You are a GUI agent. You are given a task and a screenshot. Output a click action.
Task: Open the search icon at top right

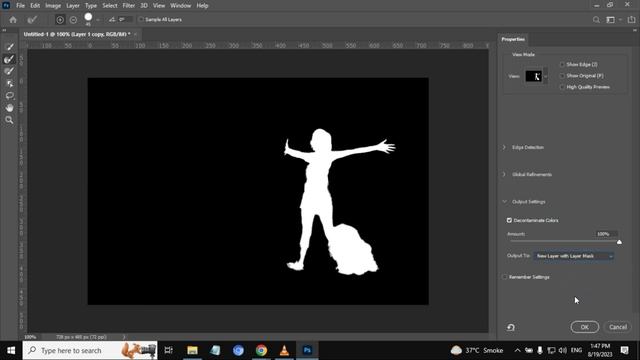(x=596, y=20)
